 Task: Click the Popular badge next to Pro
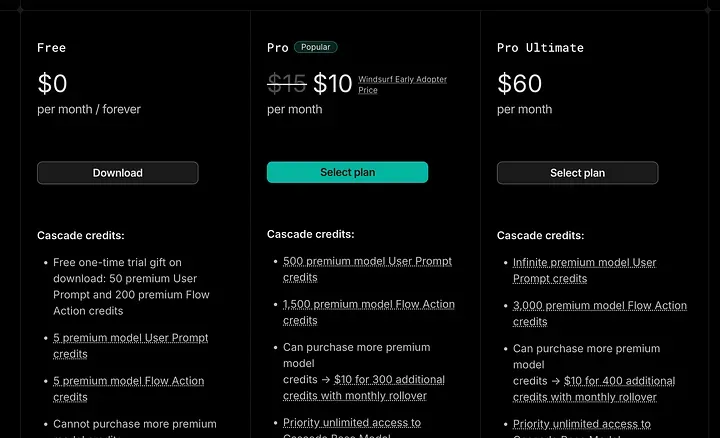click(316, 47)
